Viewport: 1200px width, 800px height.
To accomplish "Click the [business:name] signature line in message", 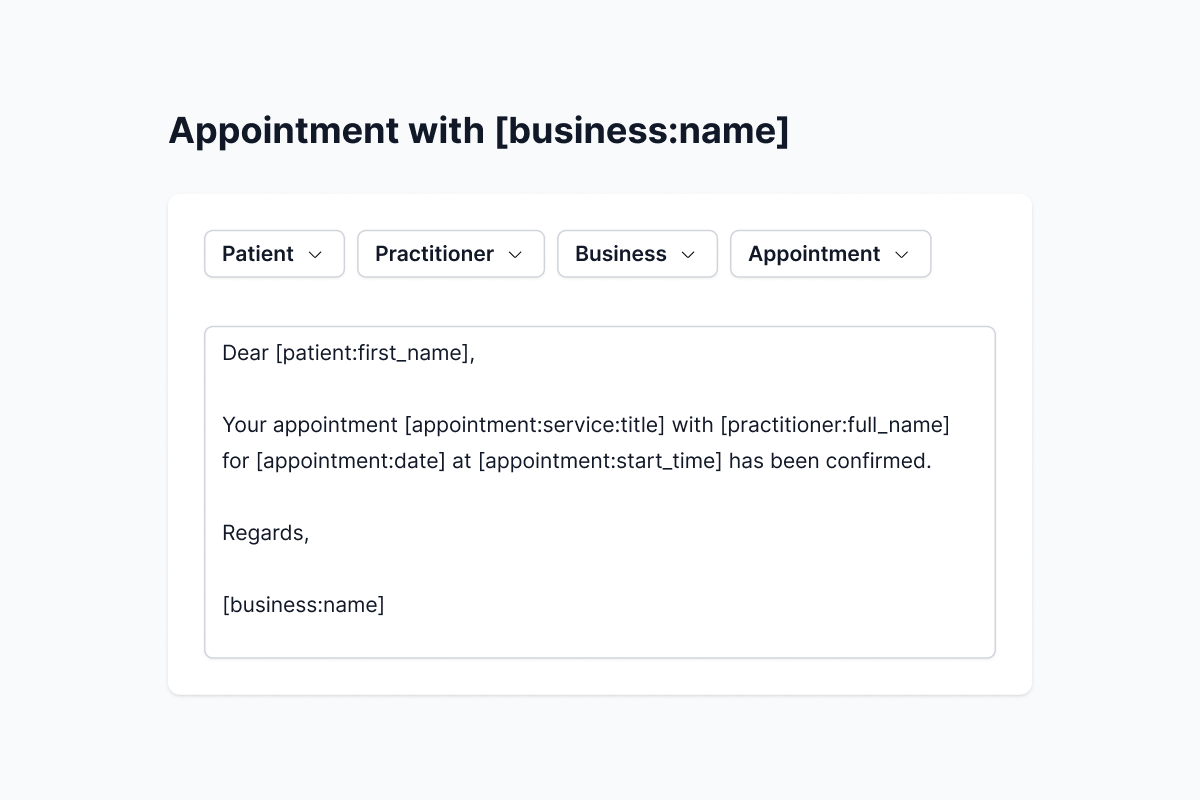I will coord(303,605).
